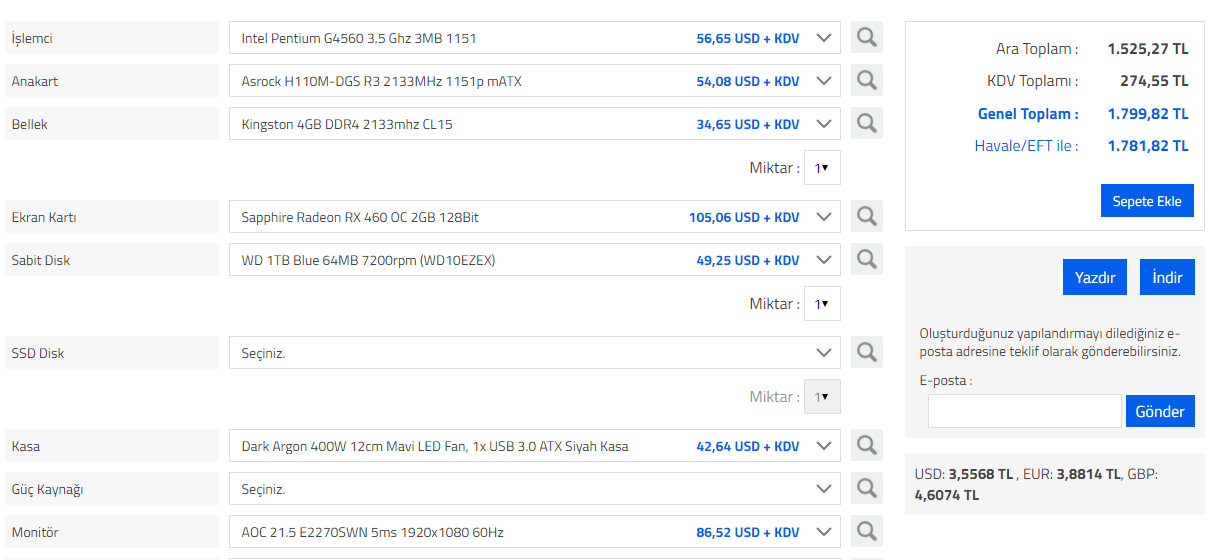Open the AOC 21.5 monitor dropdown
Image resolution: width=1225 pixels, height=560 pixels.
point(535,532)
